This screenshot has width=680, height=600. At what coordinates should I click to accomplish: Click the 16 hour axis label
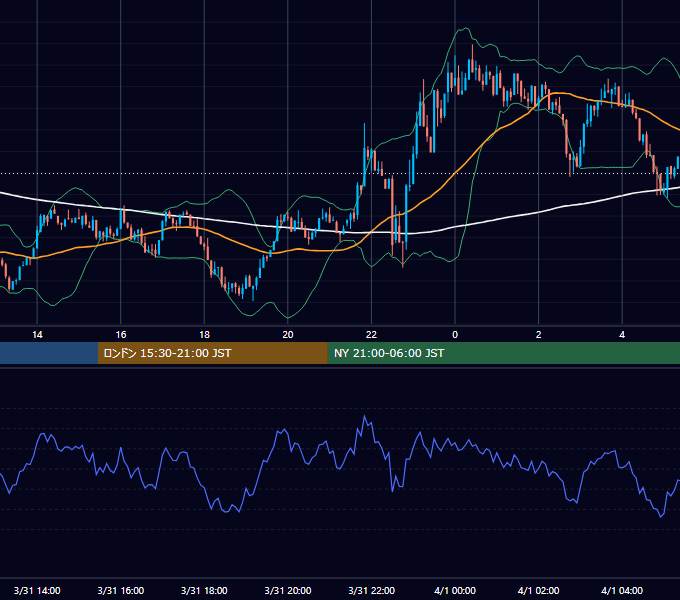coord(121,335)
